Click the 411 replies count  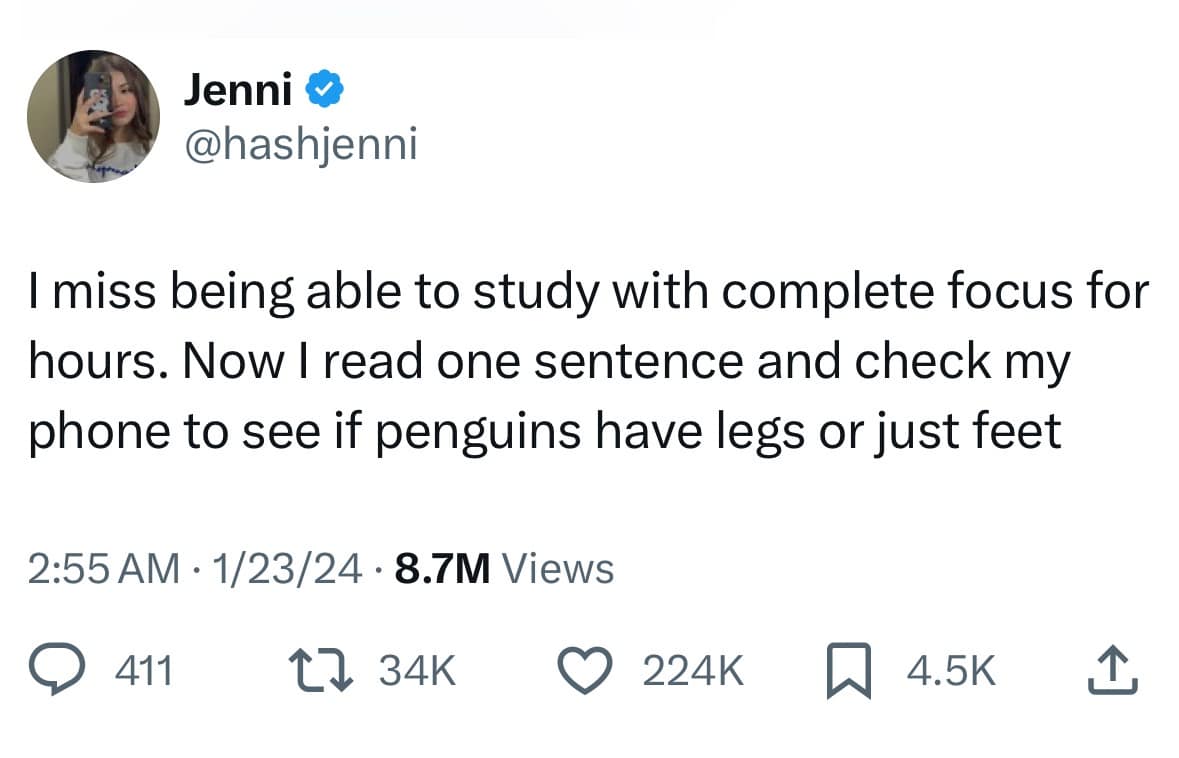coord(143,670)
